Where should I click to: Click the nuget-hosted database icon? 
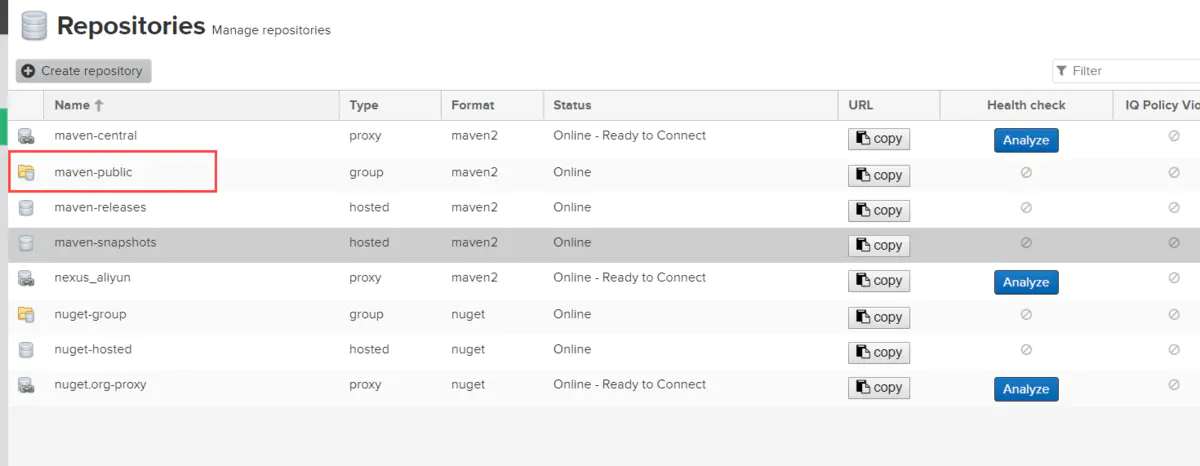(x=26, y=350)
